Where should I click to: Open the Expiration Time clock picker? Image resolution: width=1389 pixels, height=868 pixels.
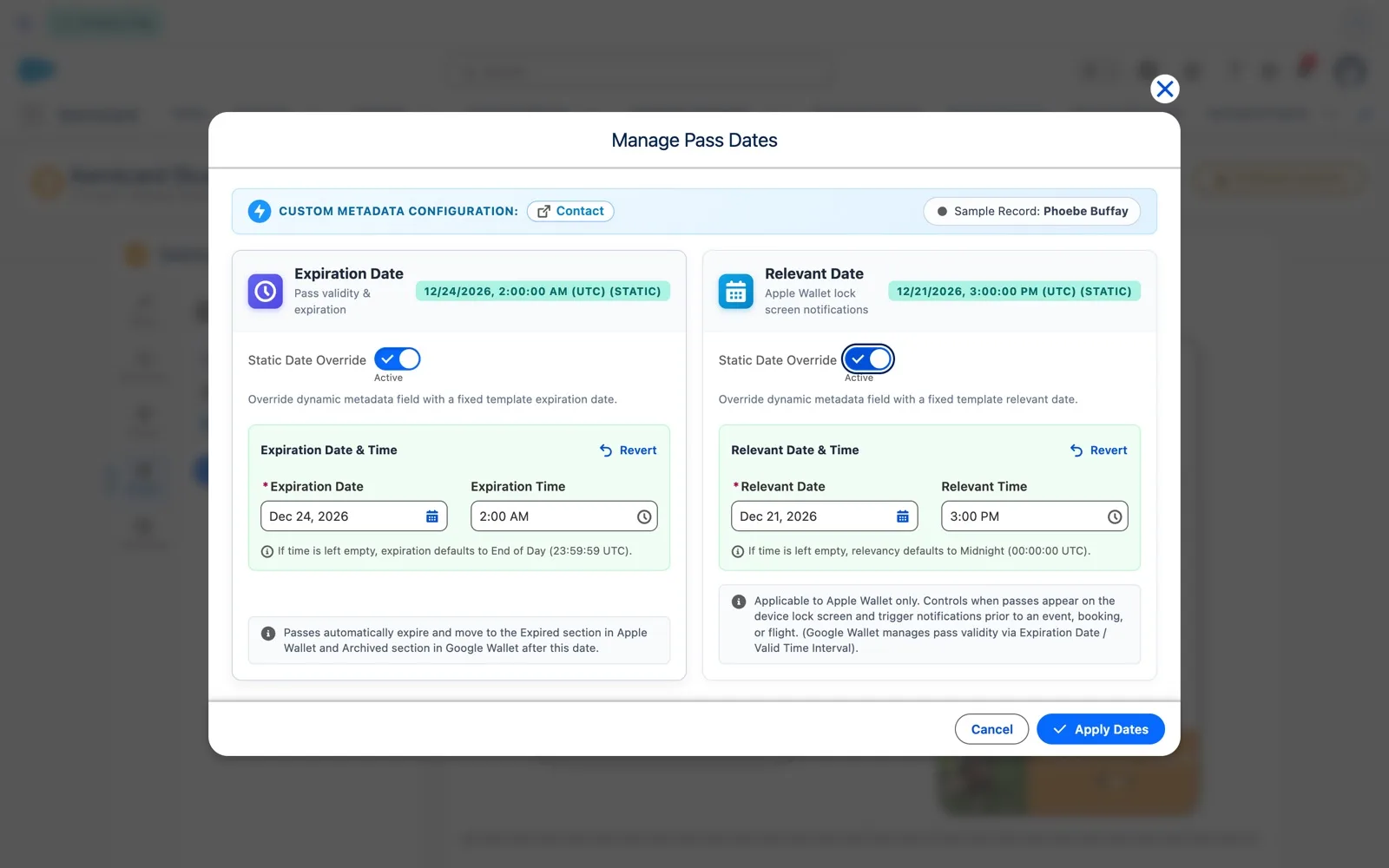click(644, 516)
